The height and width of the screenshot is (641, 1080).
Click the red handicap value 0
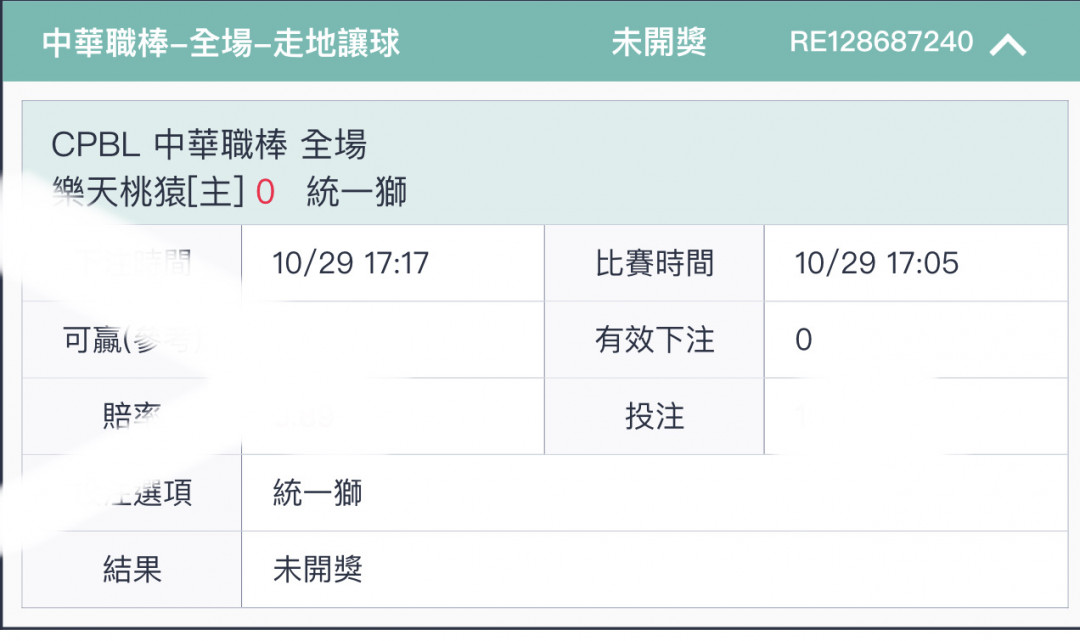coord(265,192)
